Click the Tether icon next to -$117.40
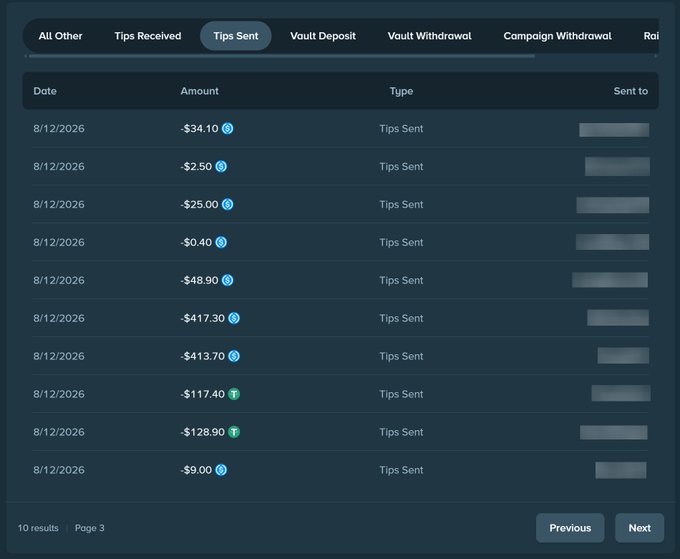The image size is (680, 559). 234,394
